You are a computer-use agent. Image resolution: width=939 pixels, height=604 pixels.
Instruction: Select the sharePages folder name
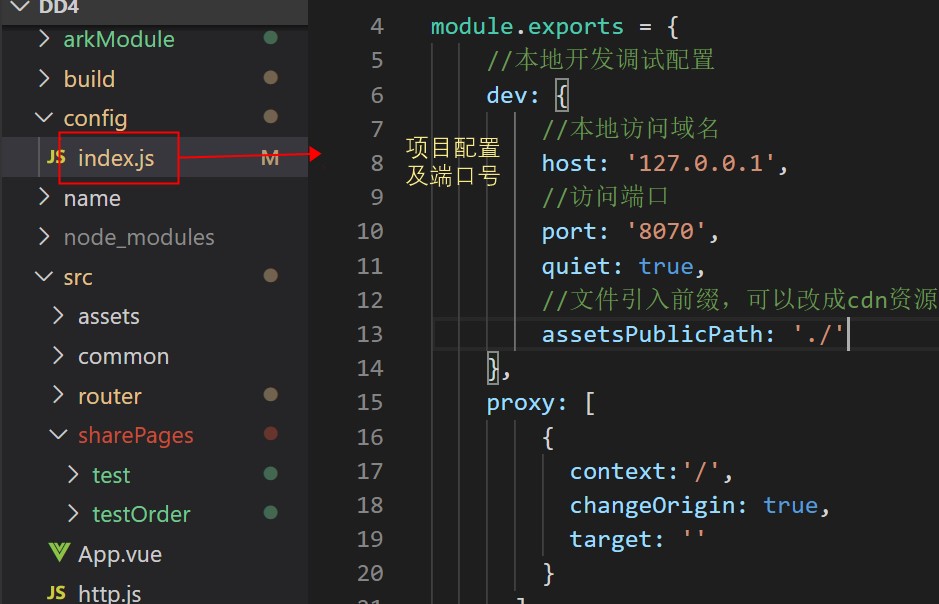click(x=136, y=436)
